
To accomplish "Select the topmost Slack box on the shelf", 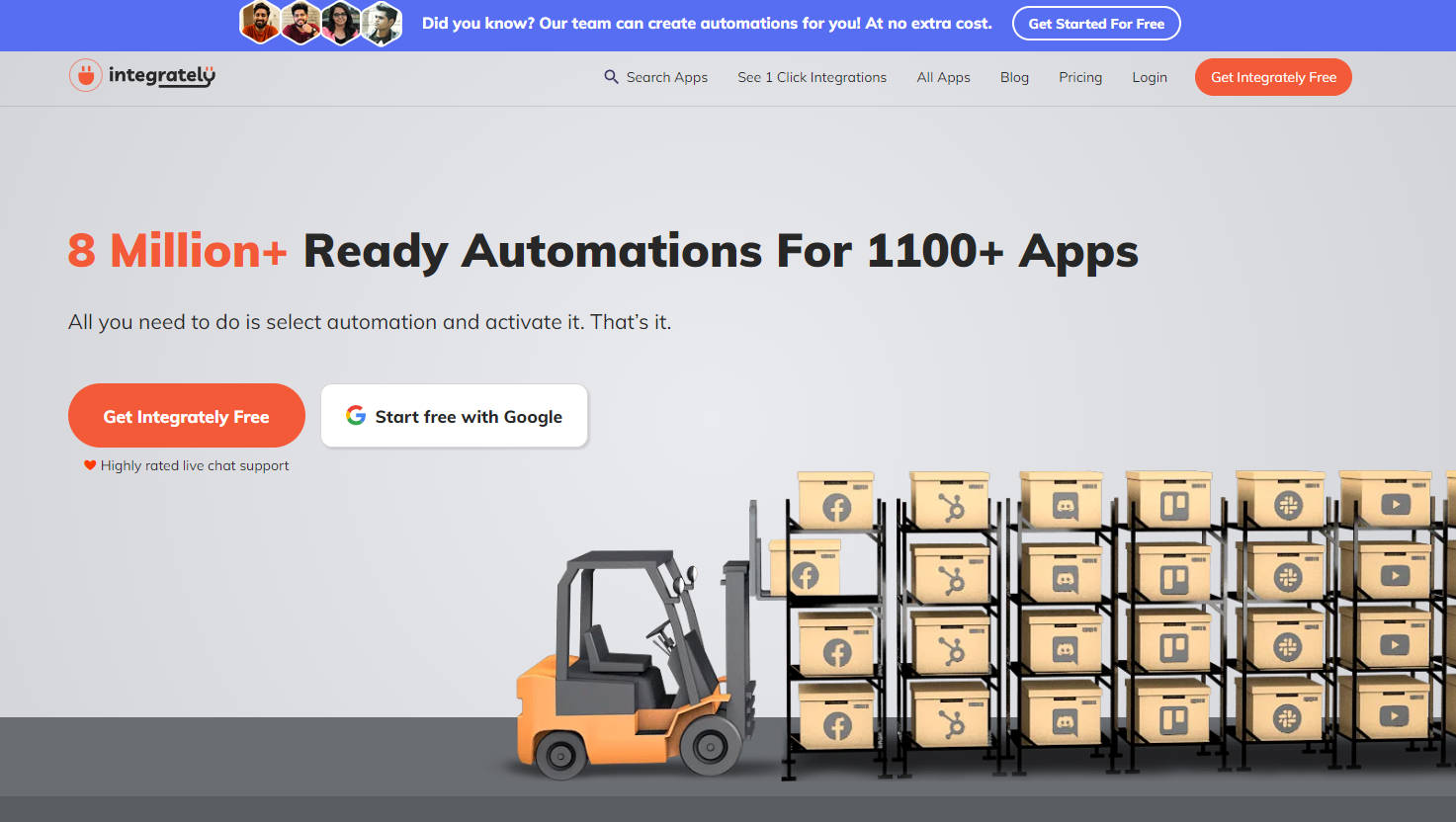I will [1284, 501].
